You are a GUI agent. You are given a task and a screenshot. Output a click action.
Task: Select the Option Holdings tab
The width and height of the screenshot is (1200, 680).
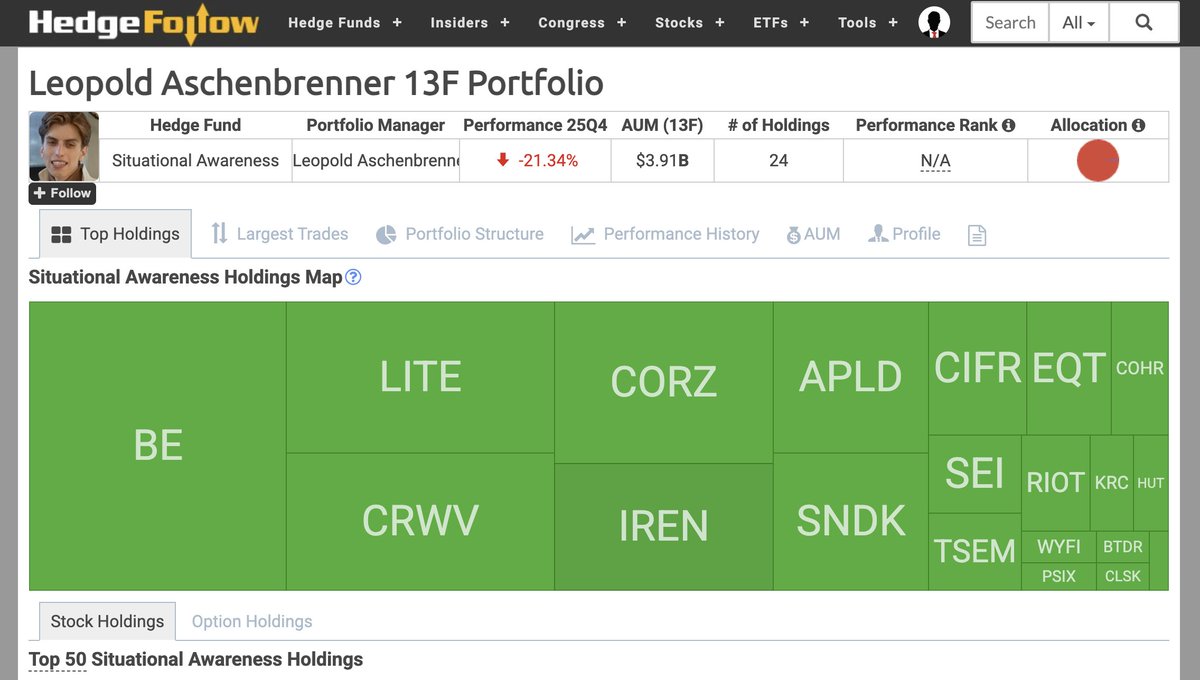[x=252, y=621]
